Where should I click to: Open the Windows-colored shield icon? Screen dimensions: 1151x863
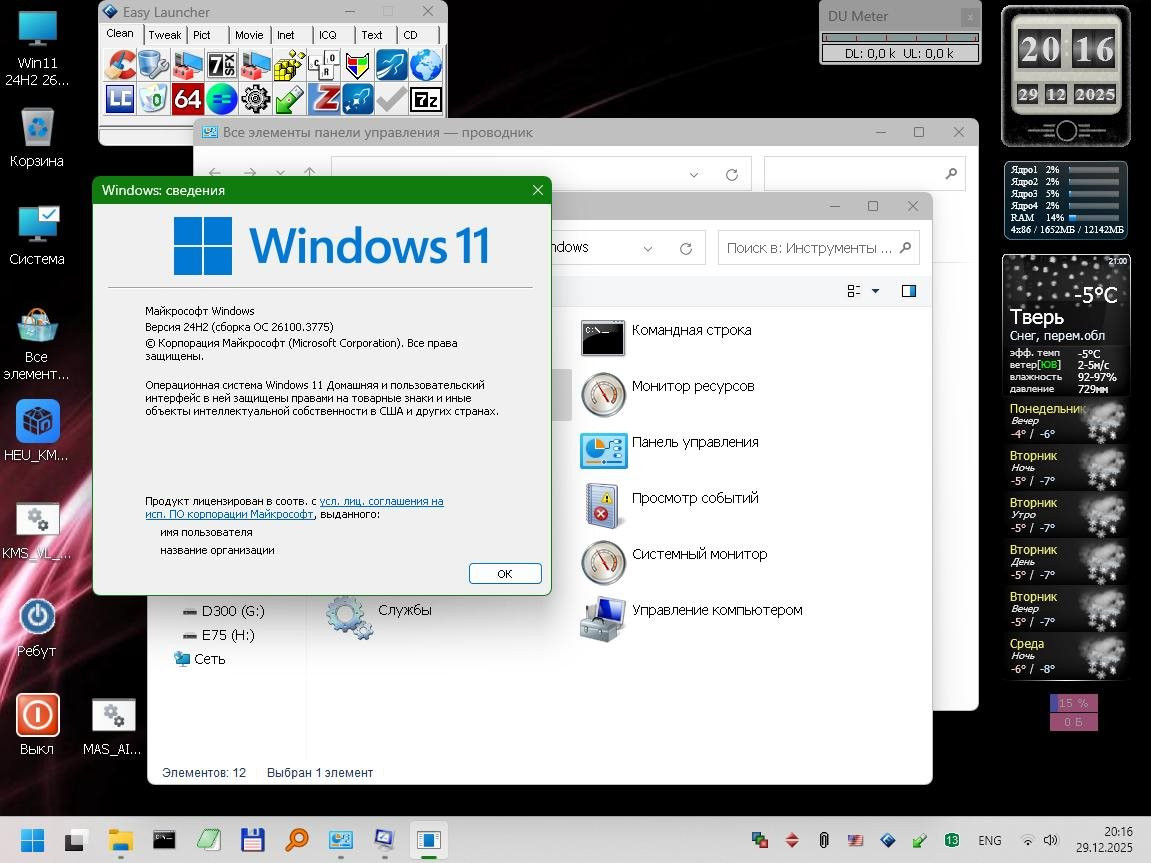pos(357,65)
